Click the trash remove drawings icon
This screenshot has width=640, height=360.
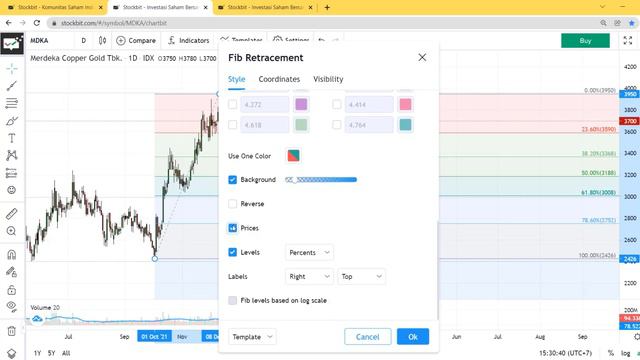point(11,331)
